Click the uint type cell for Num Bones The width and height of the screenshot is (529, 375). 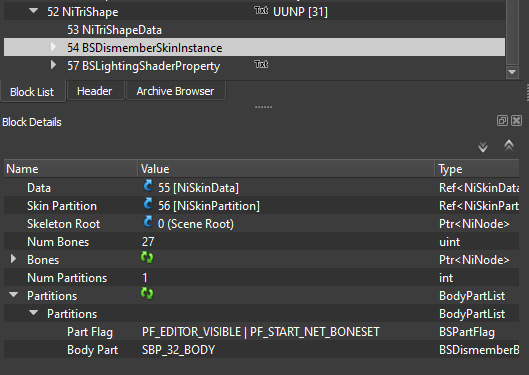[x=449, y=242]
